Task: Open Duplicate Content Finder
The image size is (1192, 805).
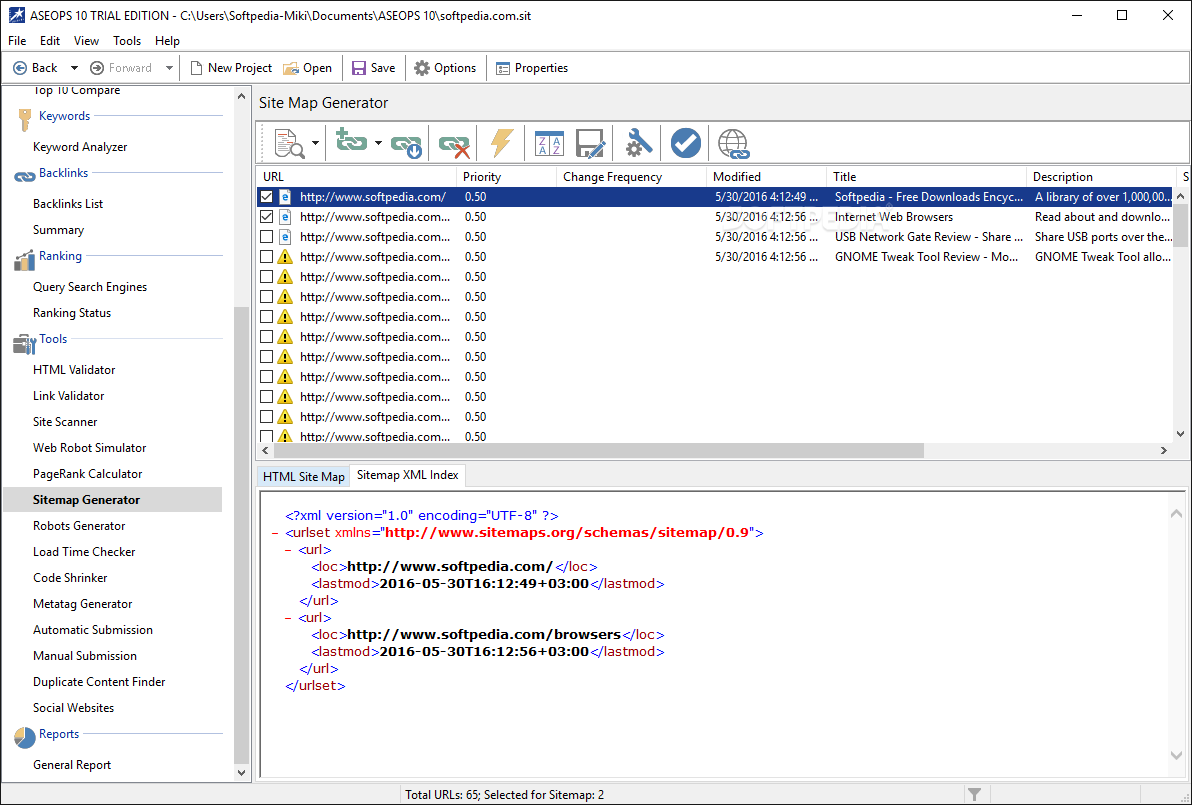Action: click(99, 682)
